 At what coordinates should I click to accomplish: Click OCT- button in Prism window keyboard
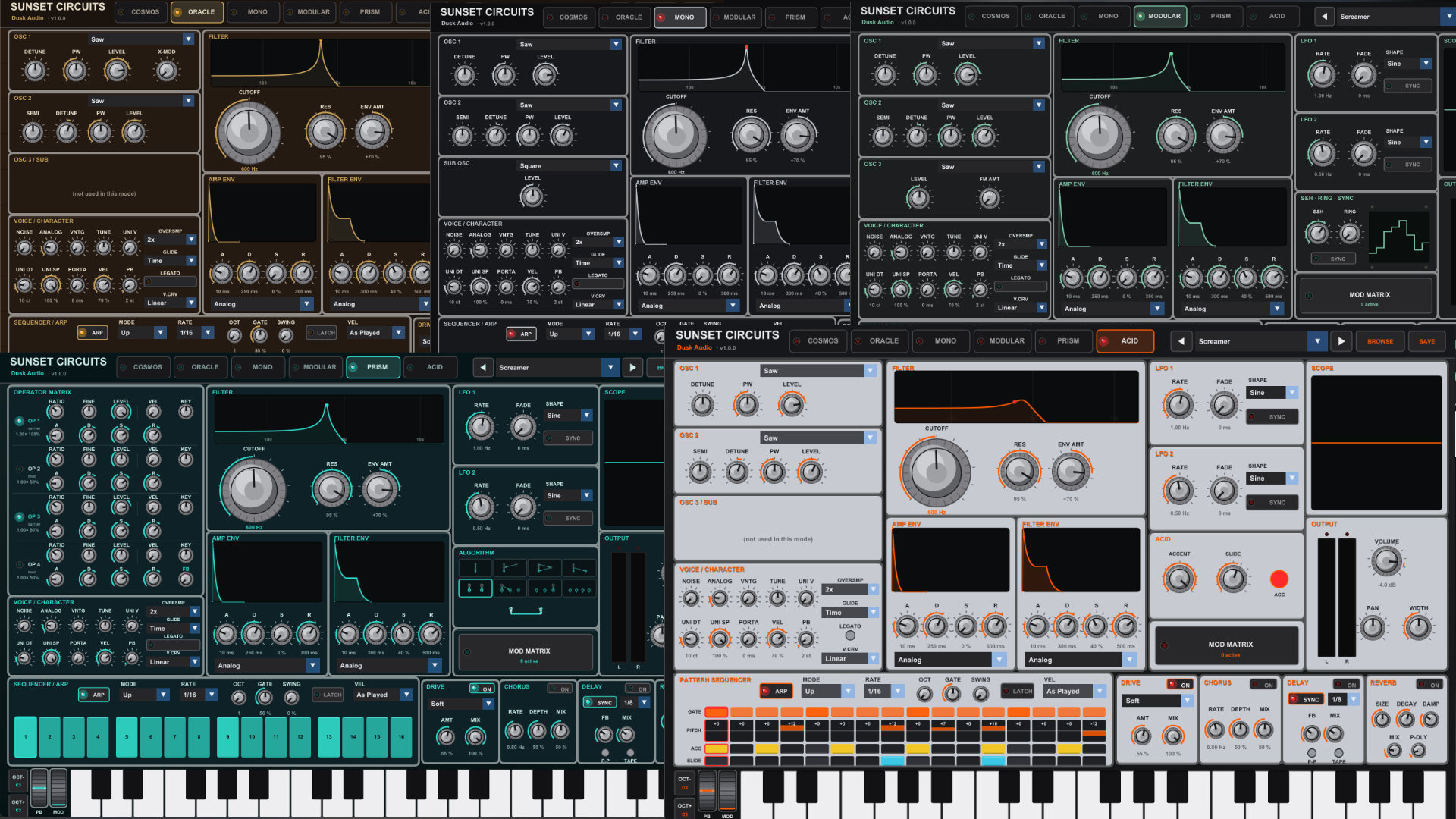coord(18,780)
